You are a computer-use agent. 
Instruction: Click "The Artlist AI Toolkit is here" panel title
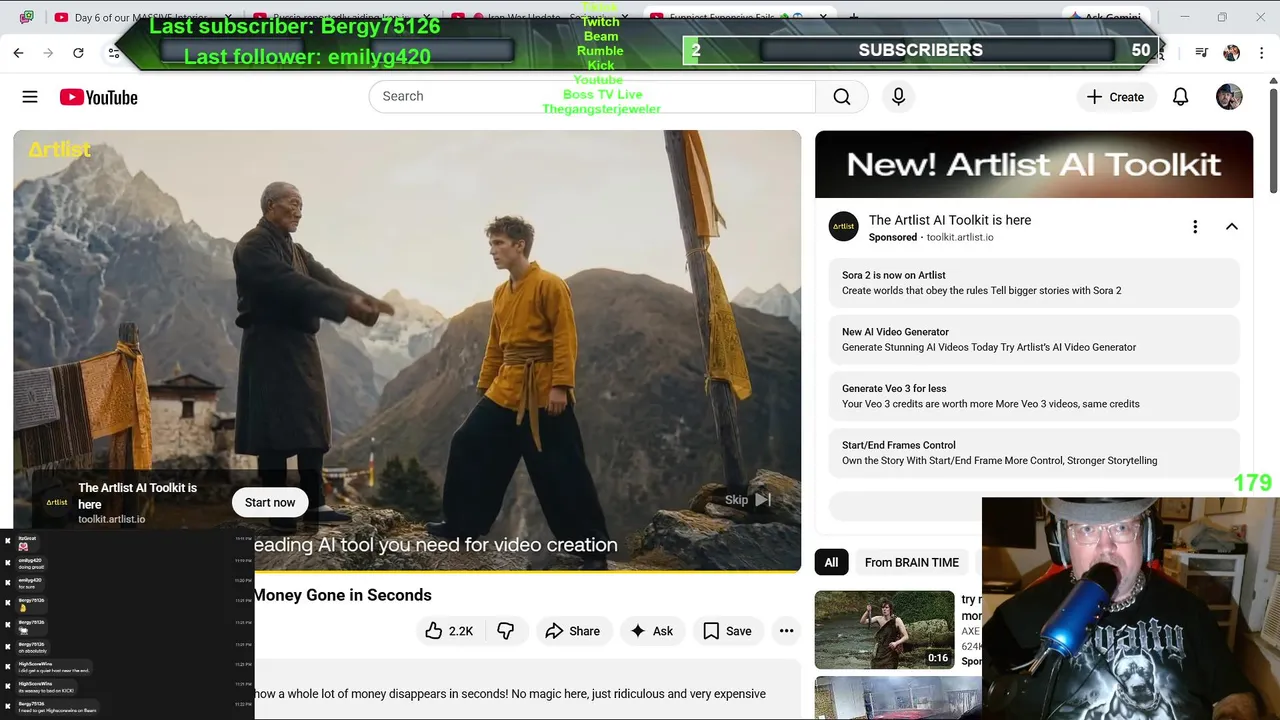pyautogui.click(x=950, y=220)
